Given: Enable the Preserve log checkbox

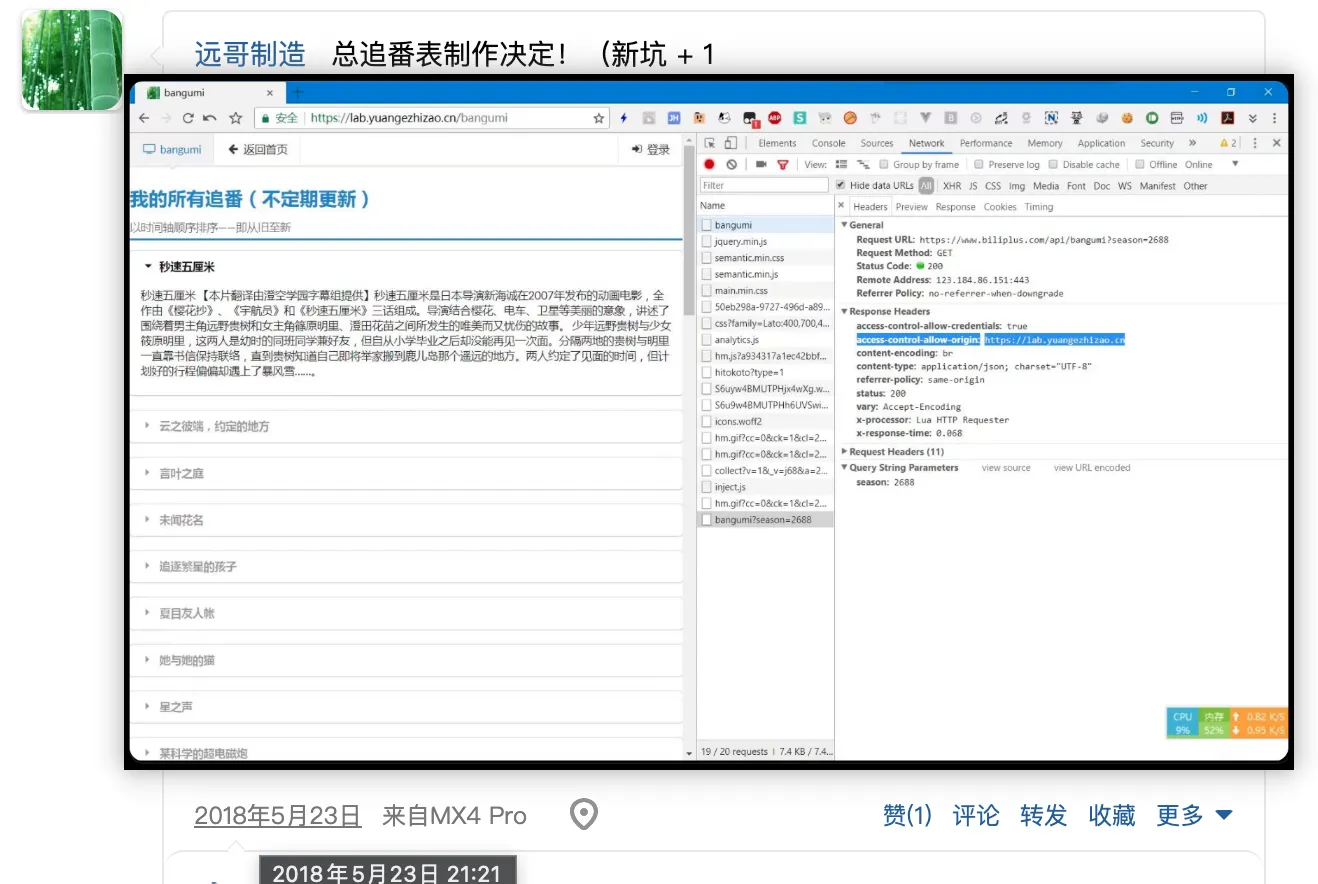Looking at the screenshot, I should [x=979, y=165].
